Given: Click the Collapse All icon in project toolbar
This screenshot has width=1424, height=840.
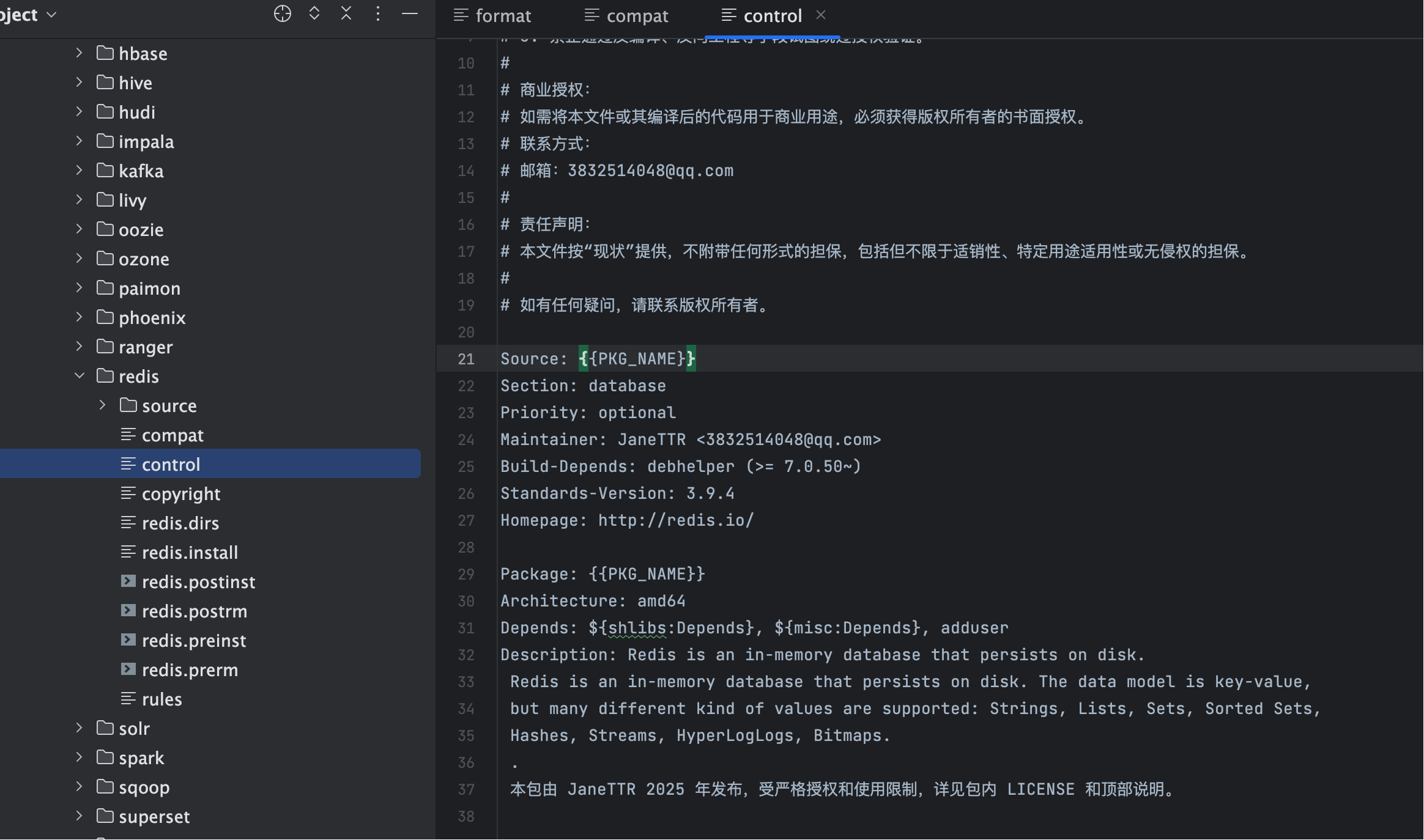Looking at the screenshot, I should click(x=346, y=13).
